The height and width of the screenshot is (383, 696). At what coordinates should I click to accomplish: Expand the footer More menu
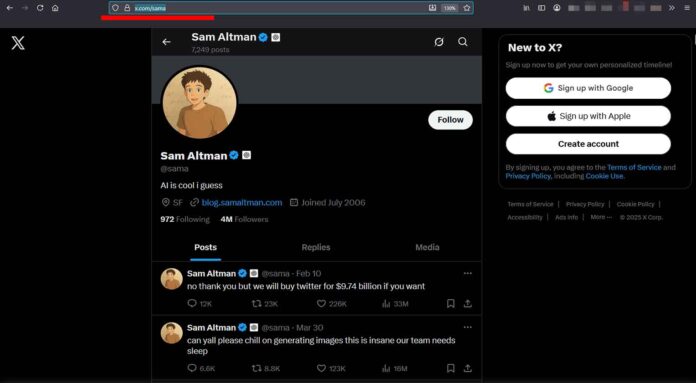tap(601, 217)
